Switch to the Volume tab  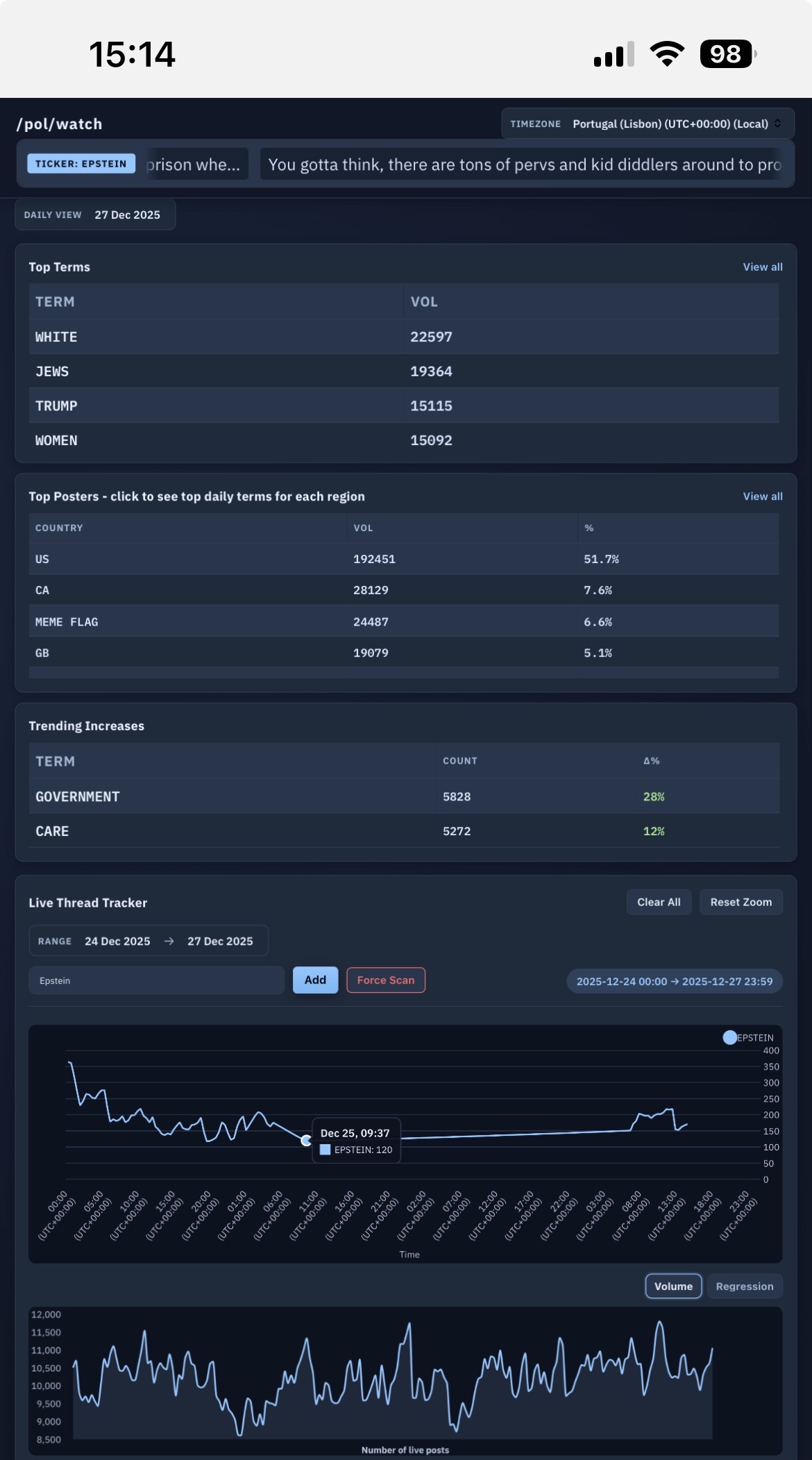coord(673,1286)
